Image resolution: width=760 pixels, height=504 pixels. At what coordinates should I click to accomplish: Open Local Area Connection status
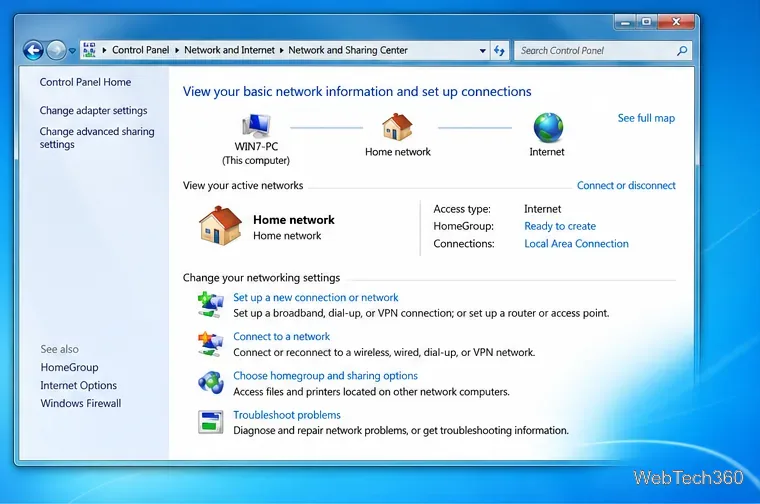coord(576,244)
